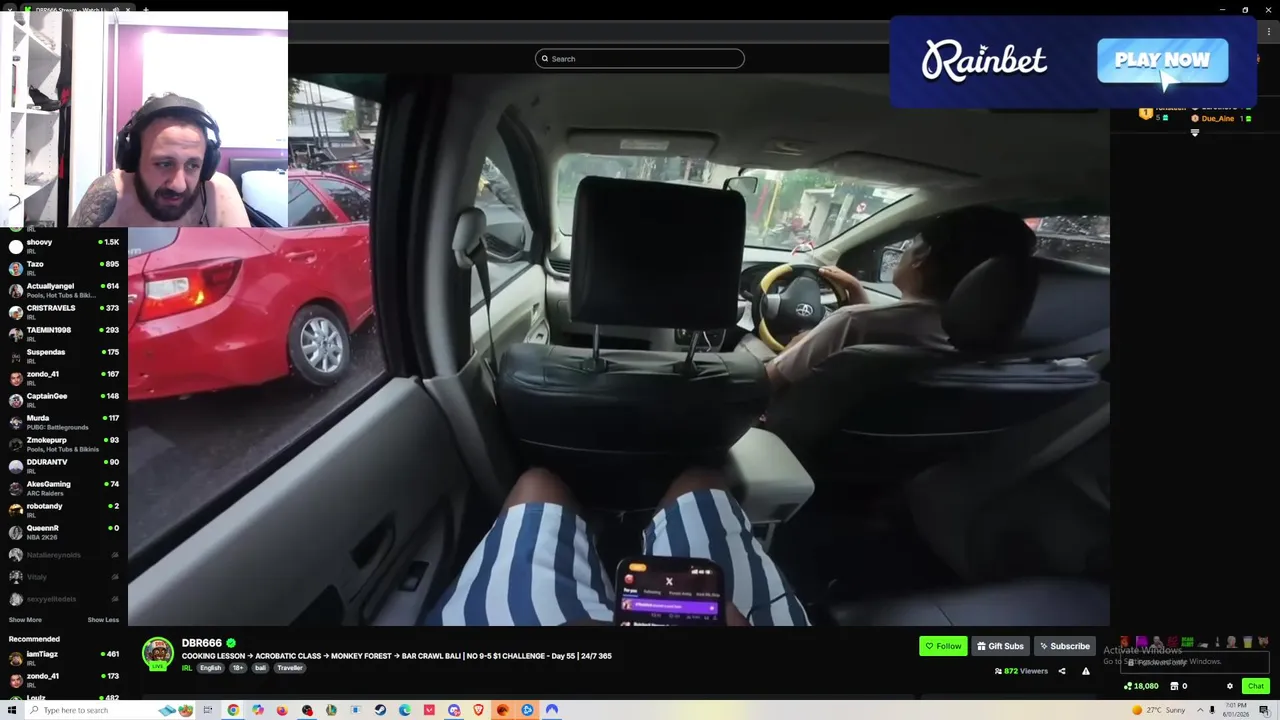Screen dimensions: 1280x720
Task: Click the microphone tray icon
Action: (1212, 710)
